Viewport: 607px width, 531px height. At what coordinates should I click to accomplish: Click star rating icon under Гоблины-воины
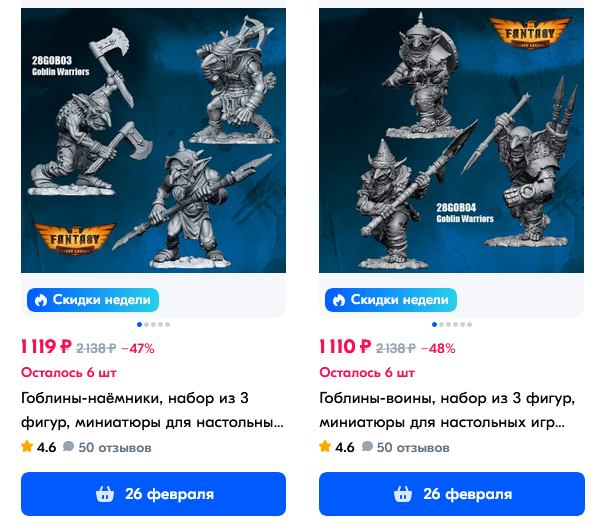point(325,446)
